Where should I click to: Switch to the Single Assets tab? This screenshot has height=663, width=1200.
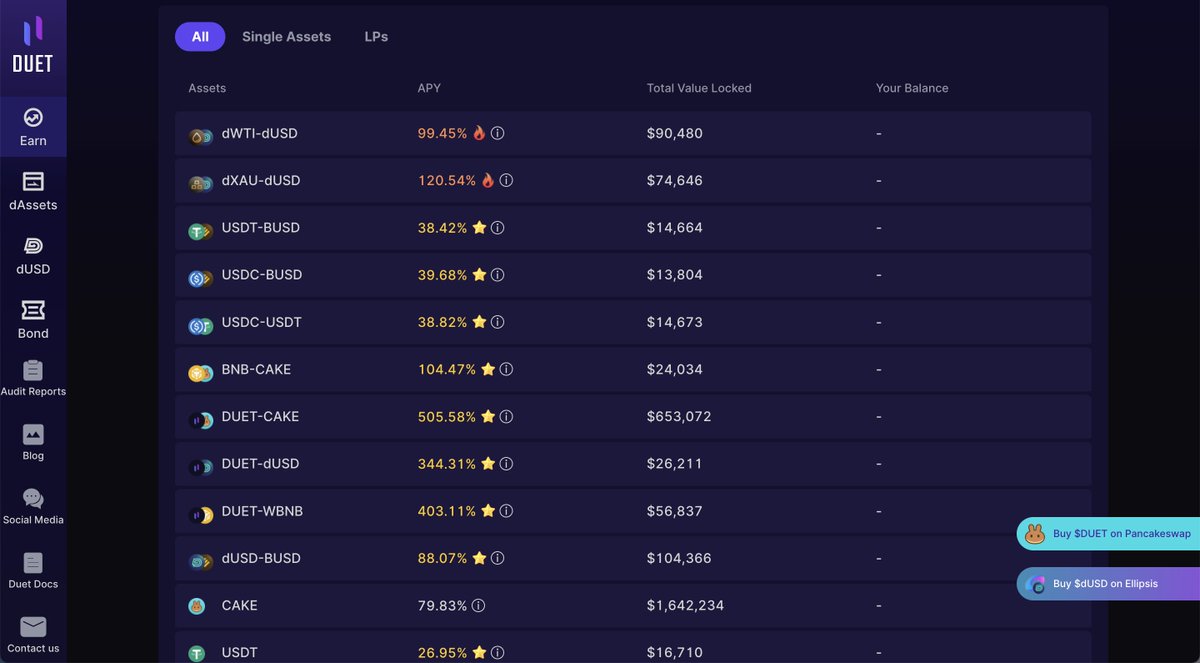(285, 36)
